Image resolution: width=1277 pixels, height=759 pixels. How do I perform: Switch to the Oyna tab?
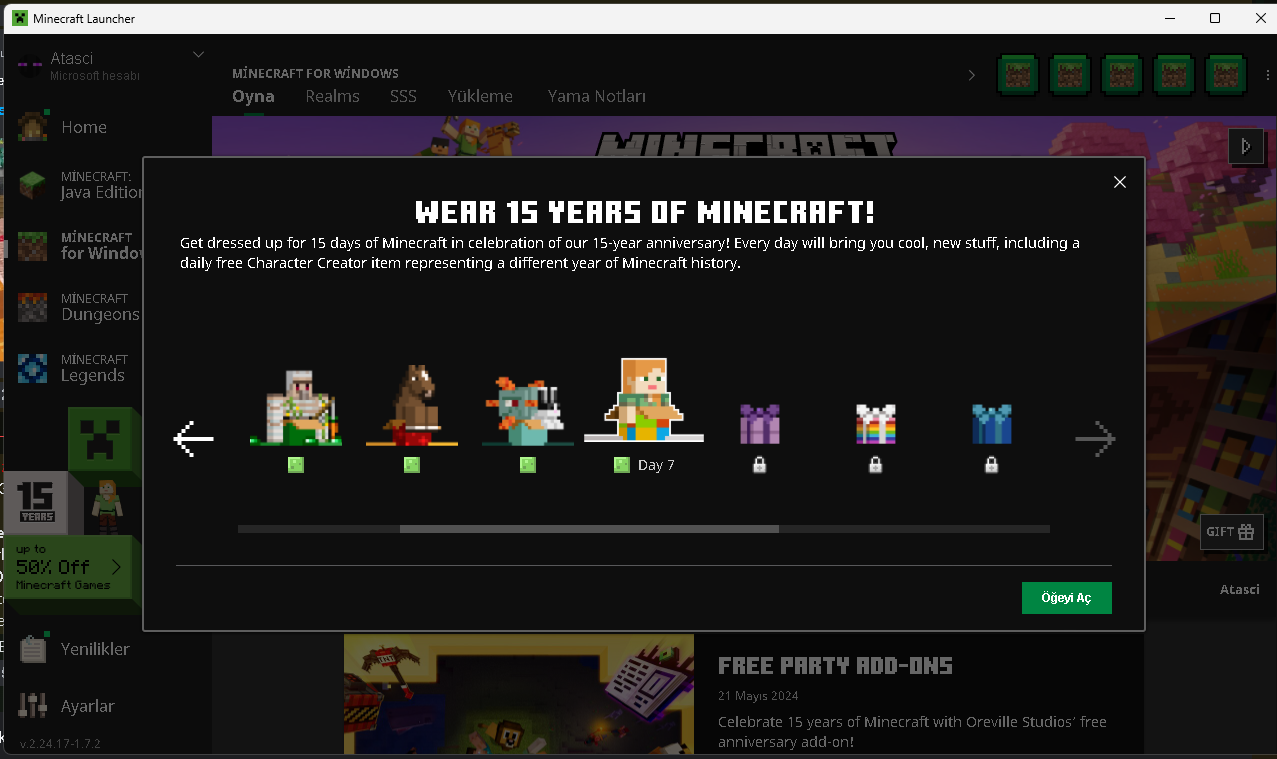click(x=253, y=97)
